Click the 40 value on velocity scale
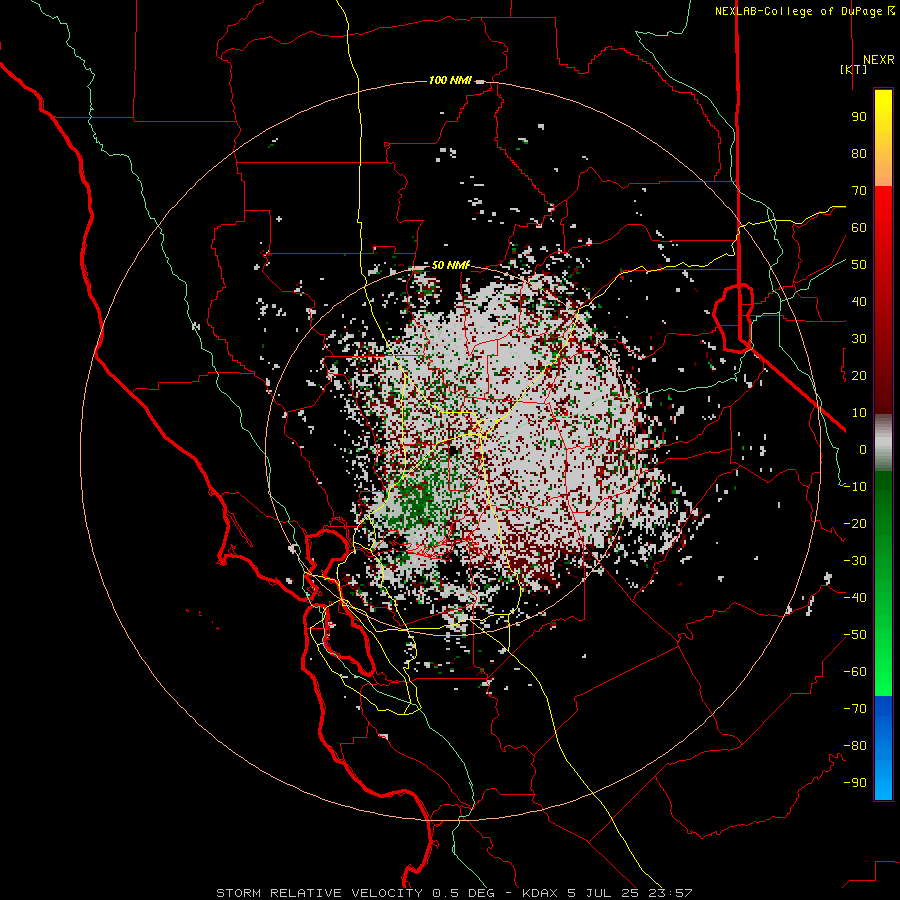This screenshot has width=900, height=900. click(859, 302)
